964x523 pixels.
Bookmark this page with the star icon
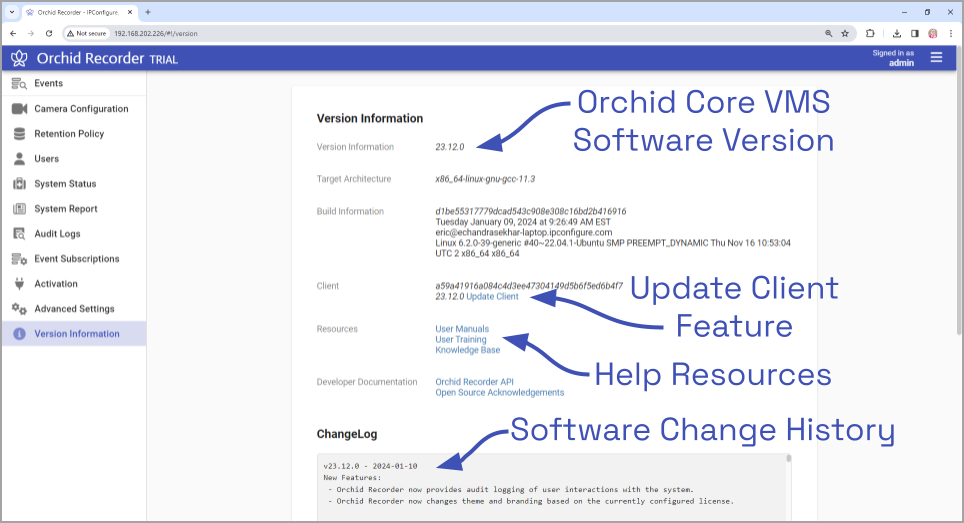[x=845, y=34]
